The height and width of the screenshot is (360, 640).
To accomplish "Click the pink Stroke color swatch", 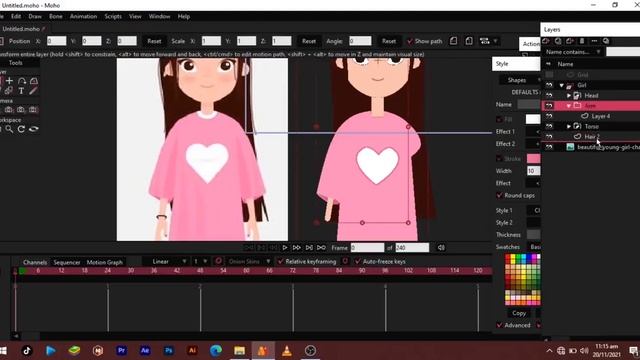I will click(x=533, y=158).
